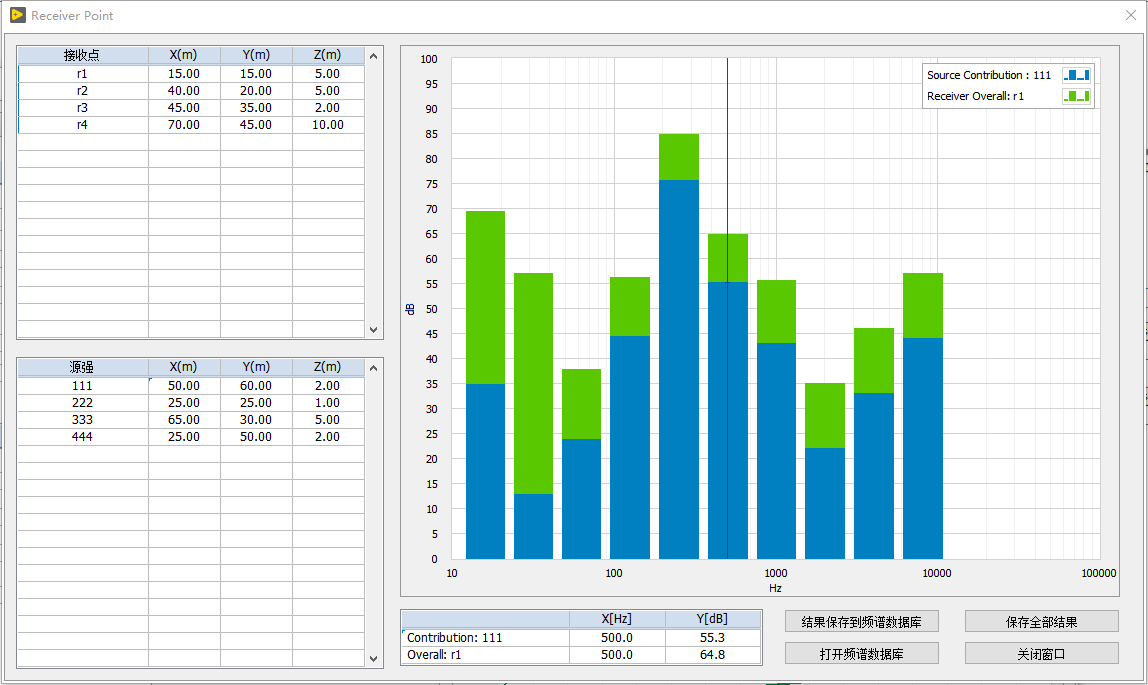Click the LabVIEW app icon in title bar

tap(17, 15)
